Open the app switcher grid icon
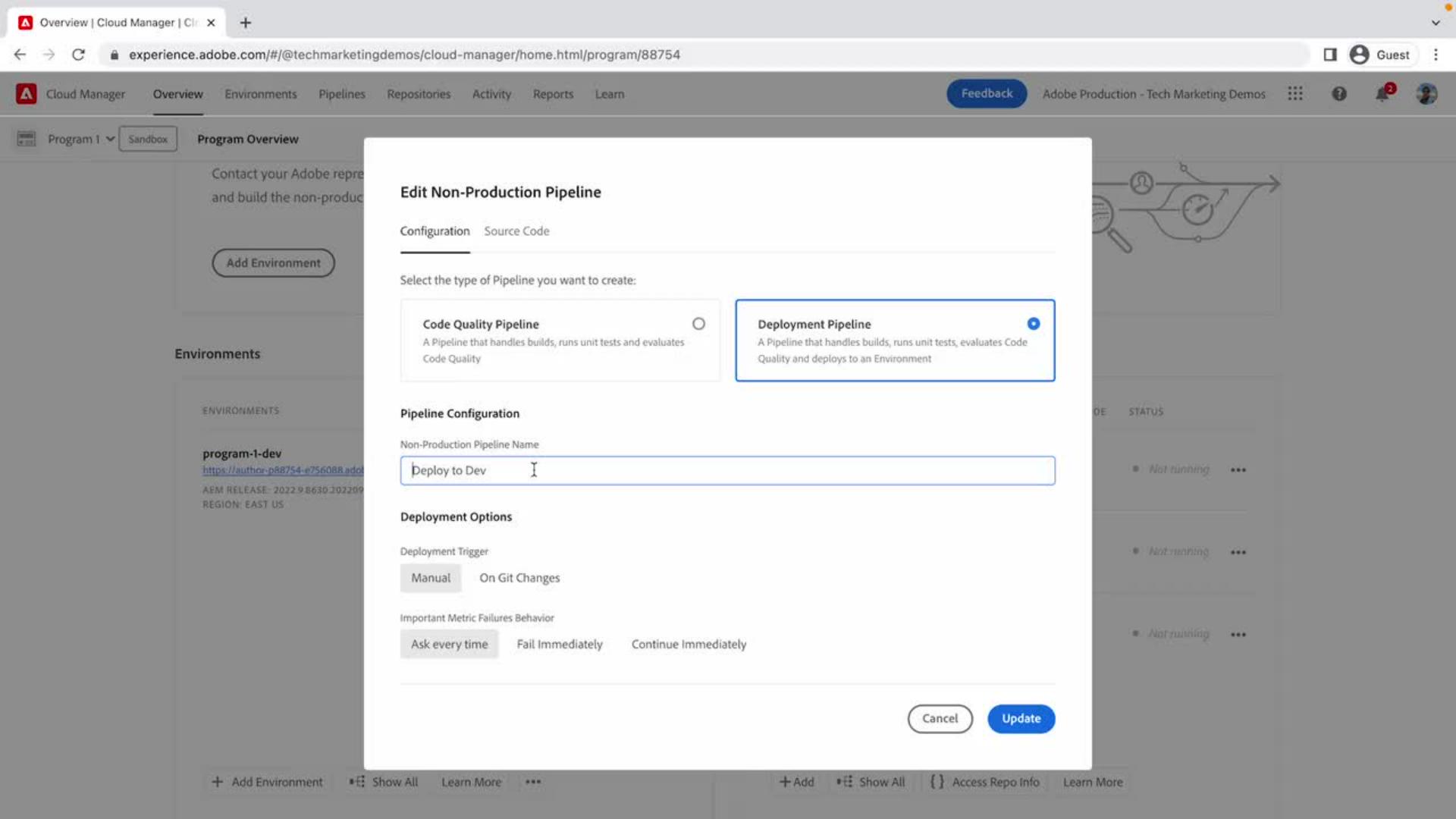This screenshot has width=1456, height=819. coord(1295,93)
